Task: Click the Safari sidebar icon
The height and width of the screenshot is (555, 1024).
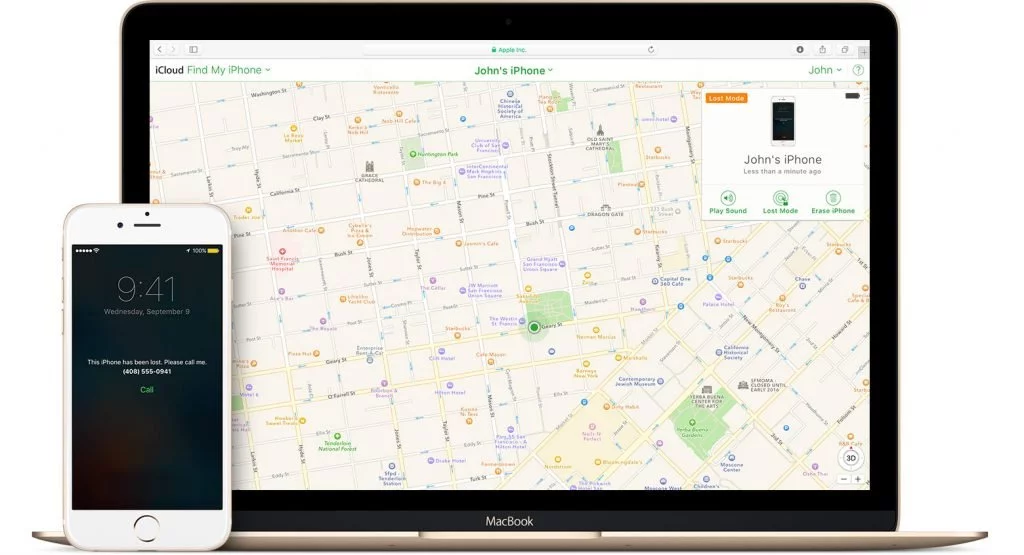Action: pyautogui.click(x=193, y=49)
